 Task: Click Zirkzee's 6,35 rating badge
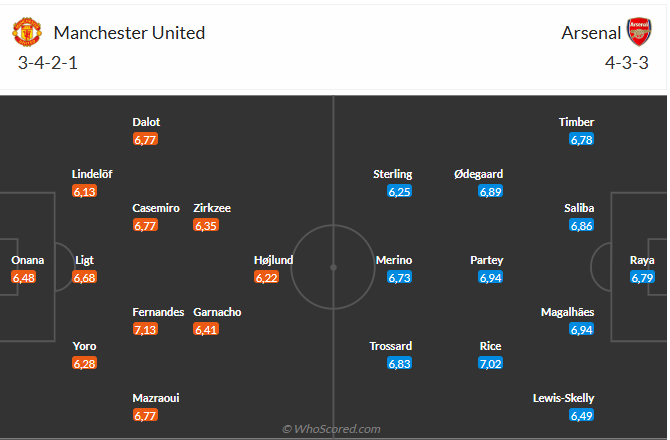(x=206, y=226)
